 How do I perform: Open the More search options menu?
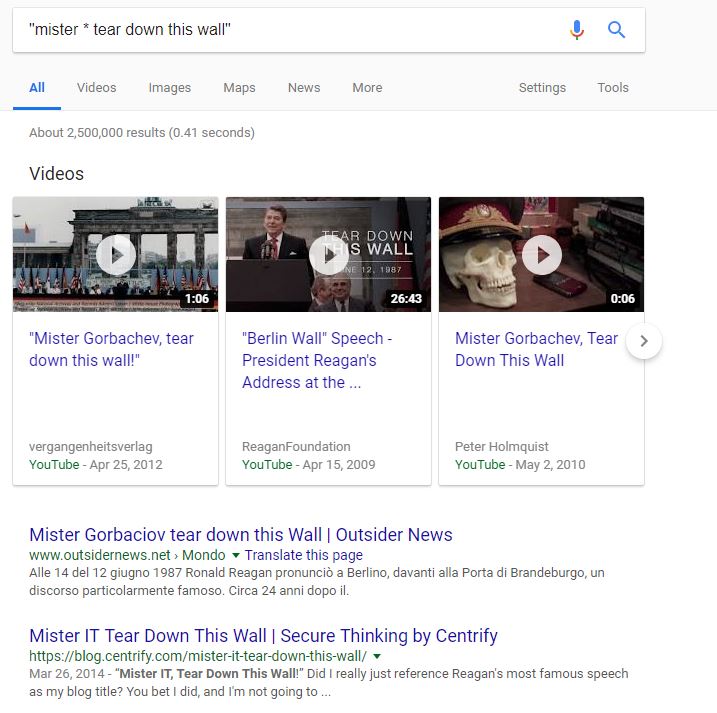click(x=367, y=88)
